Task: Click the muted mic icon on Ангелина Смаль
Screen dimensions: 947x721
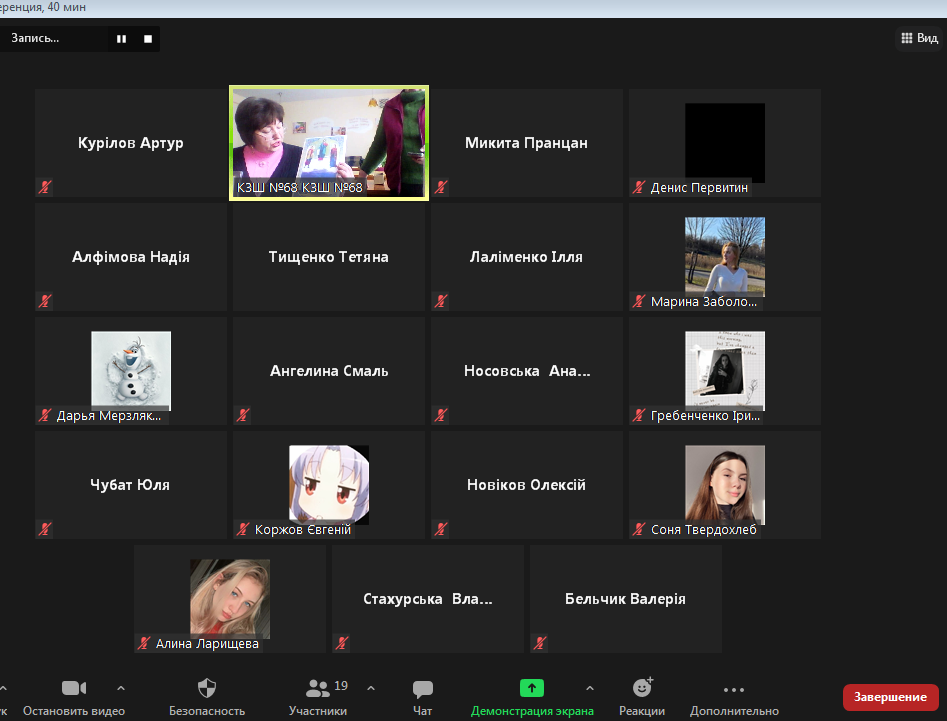Action: point(243,415)
